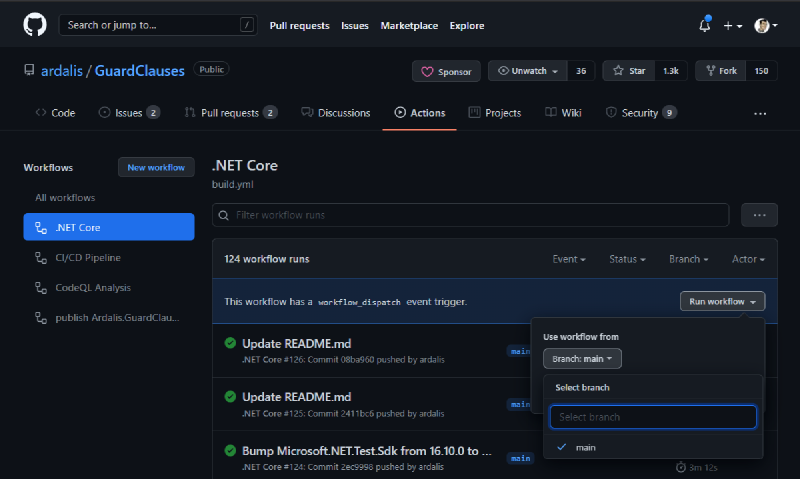Open the Branch filter dropdown
This screenshot has width=800, height=479.
688,259
